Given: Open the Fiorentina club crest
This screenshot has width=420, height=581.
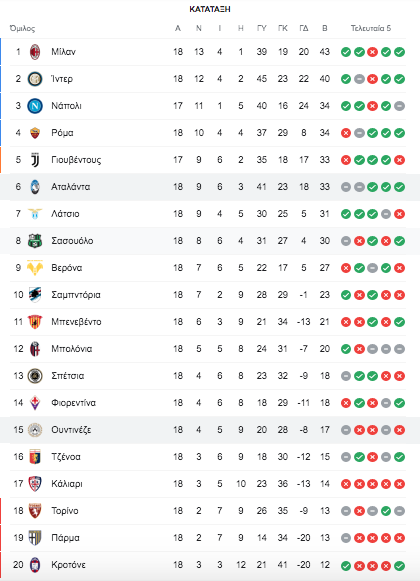Looking at the screenshot, I should (x=35, y=403).
